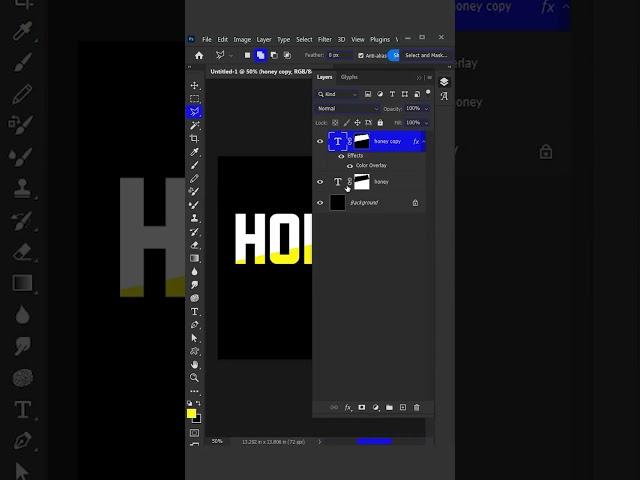Select the Path Selection tool
Screen dimensions: 640x480
point(194,338)
